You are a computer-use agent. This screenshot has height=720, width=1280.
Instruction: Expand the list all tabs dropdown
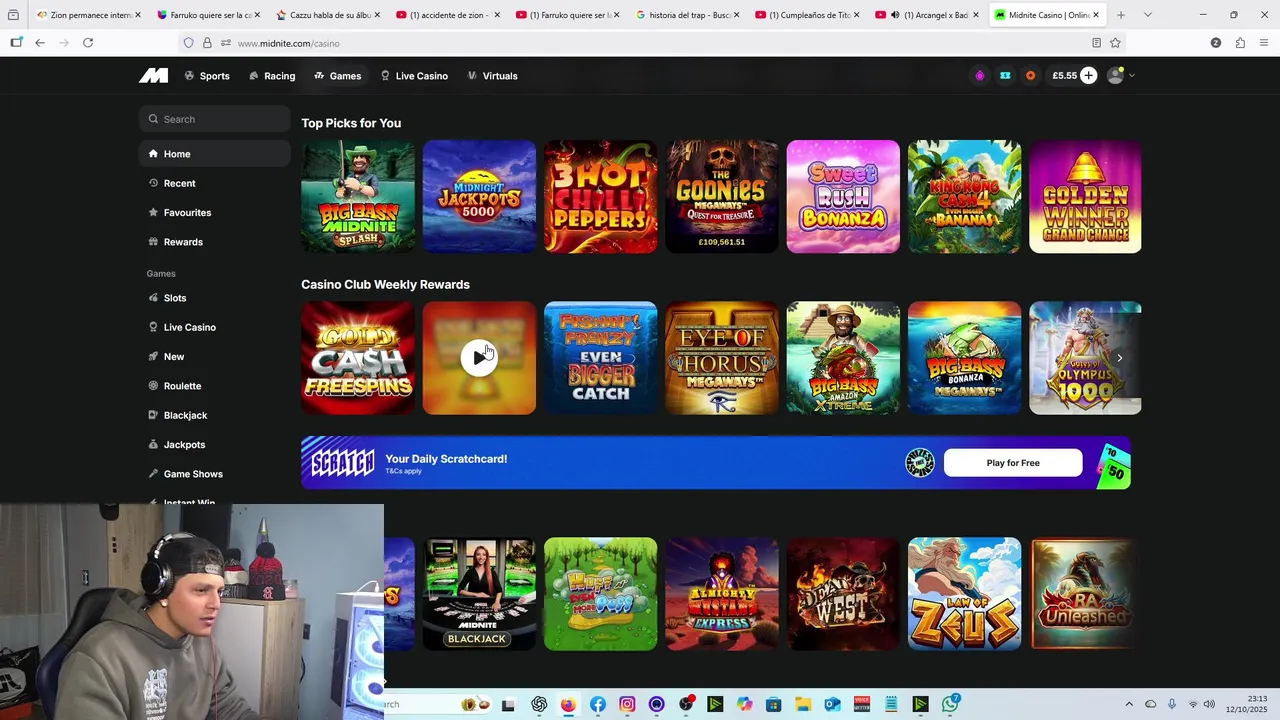[1147, 15]
